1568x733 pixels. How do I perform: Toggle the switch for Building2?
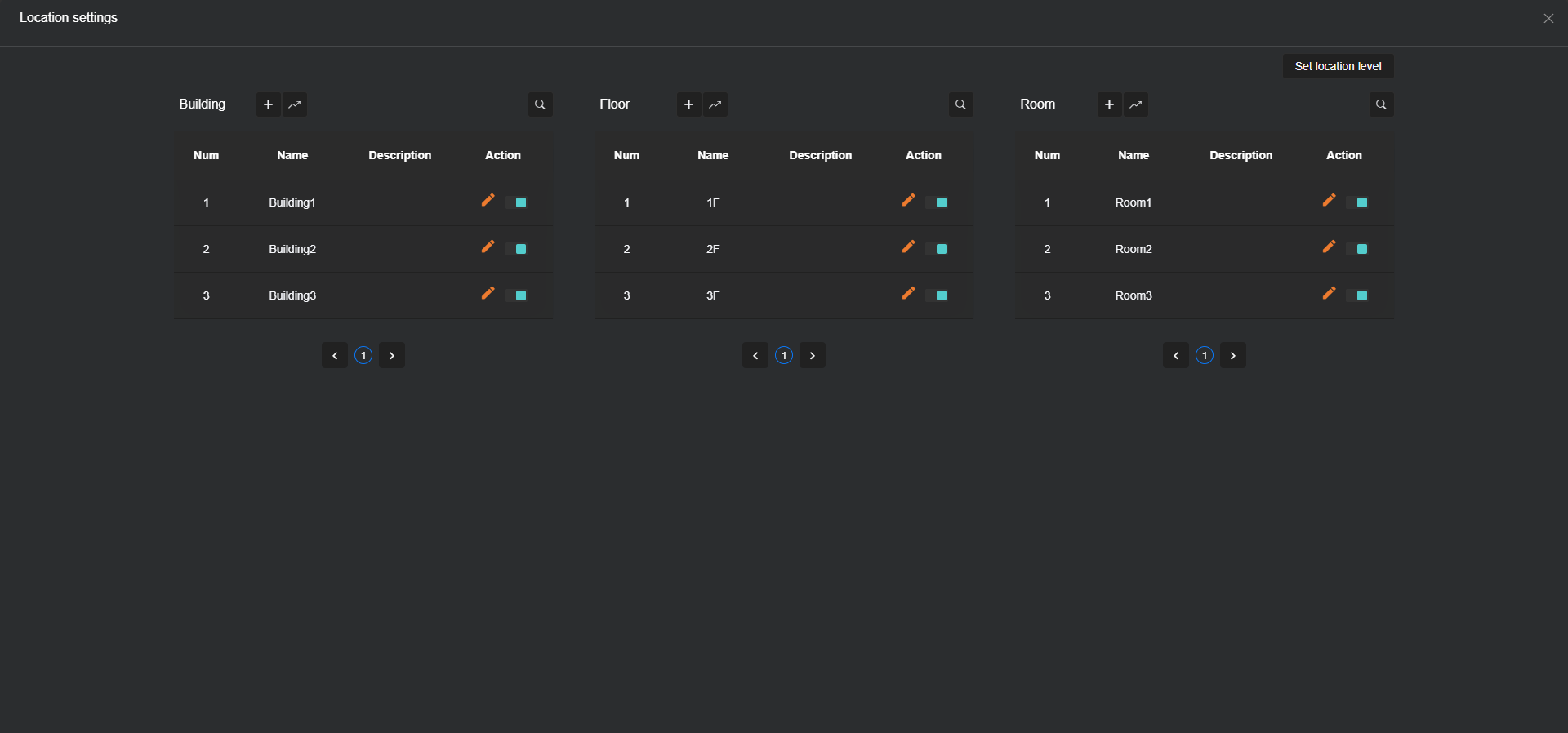click(516, 249)
